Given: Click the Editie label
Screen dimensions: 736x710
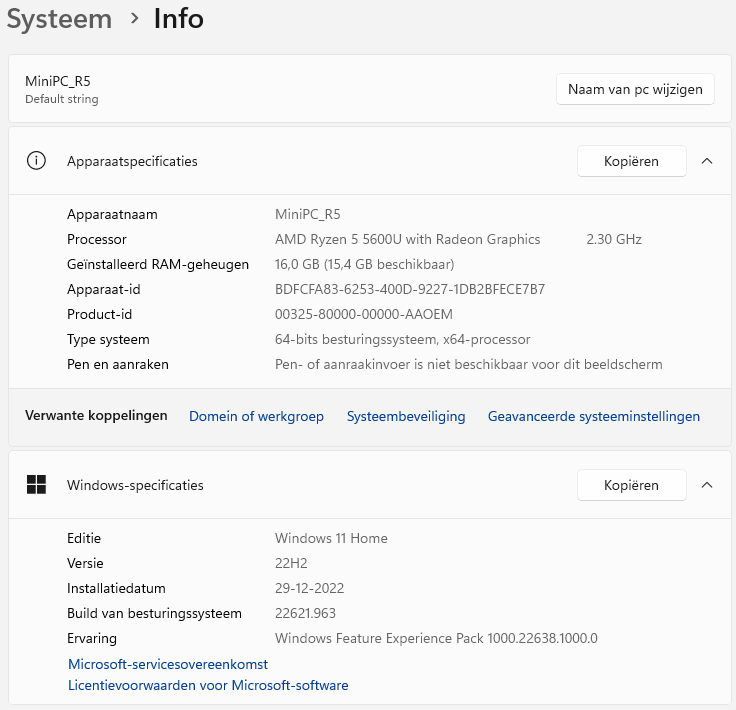Looking at the screenshot, I should (x=84, y=538).
